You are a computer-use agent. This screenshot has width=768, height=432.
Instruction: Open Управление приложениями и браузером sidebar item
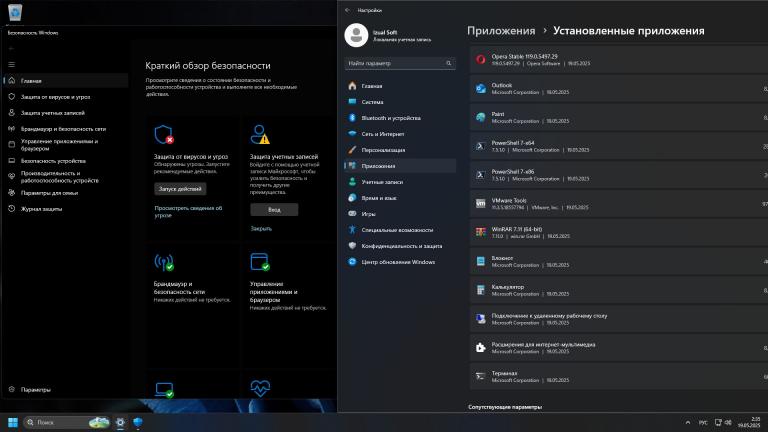66,144
